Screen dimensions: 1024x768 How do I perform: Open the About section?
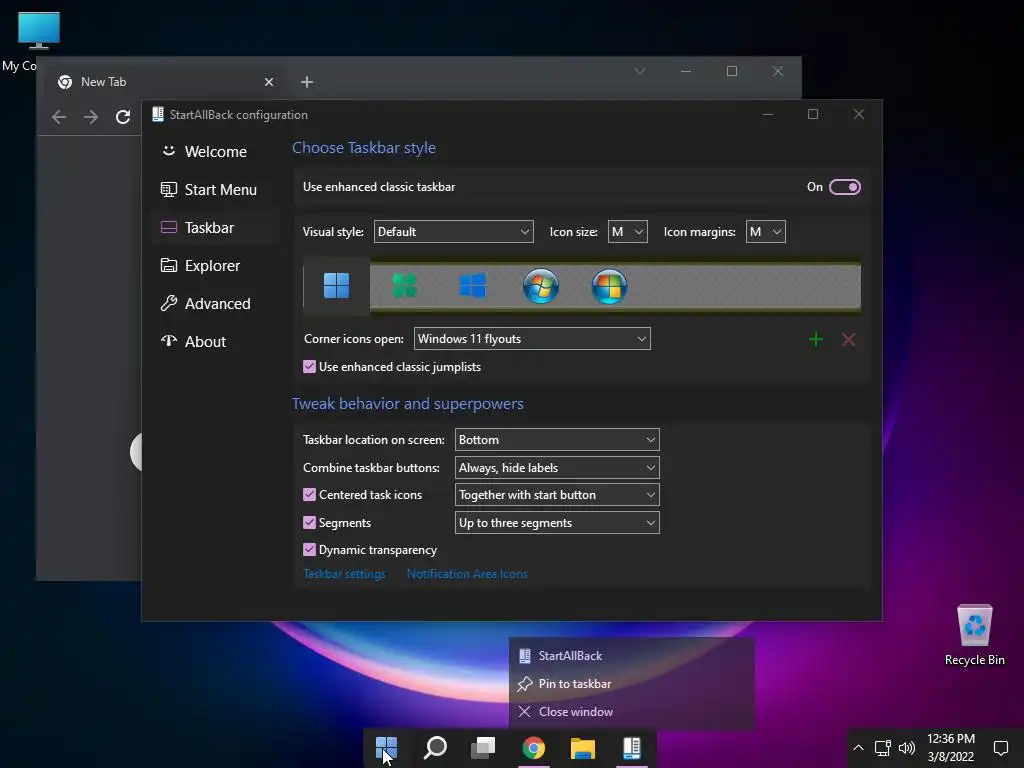click(x=215, y=342)
